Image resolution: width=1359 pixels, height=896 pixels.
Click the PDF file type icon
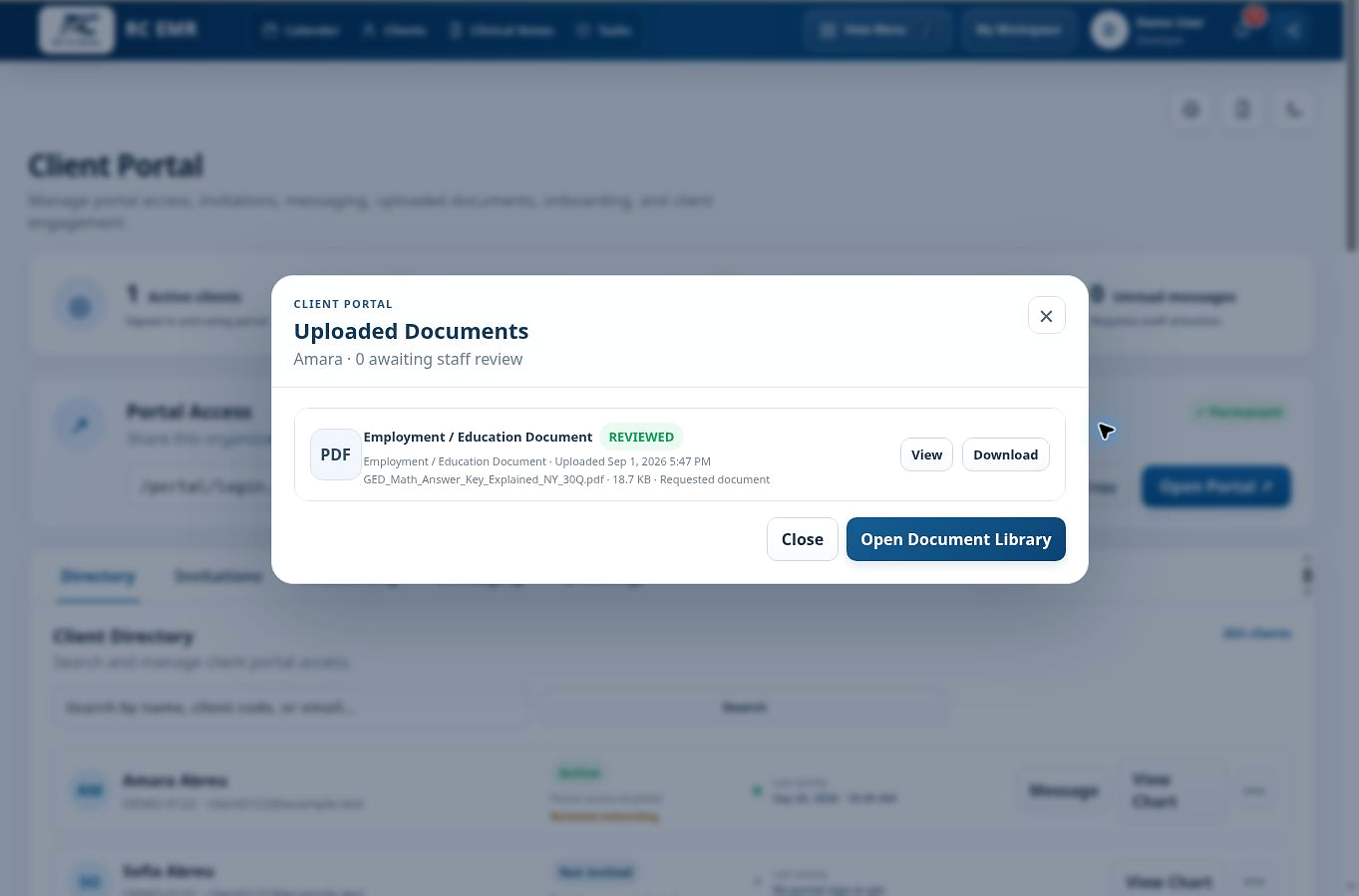coord(336,454)
